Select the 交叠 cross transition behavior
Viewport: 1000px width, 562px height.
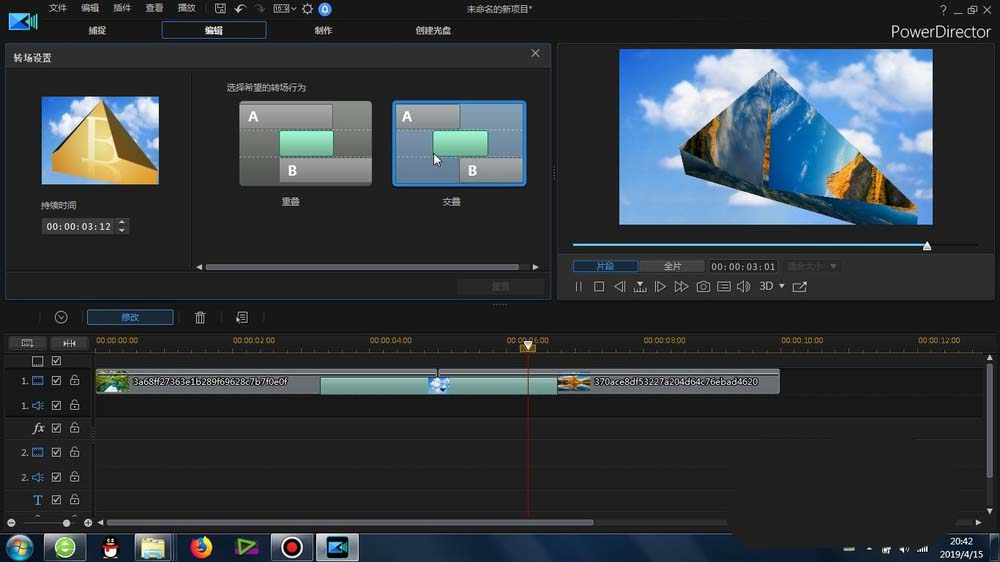tap(459, 144)
